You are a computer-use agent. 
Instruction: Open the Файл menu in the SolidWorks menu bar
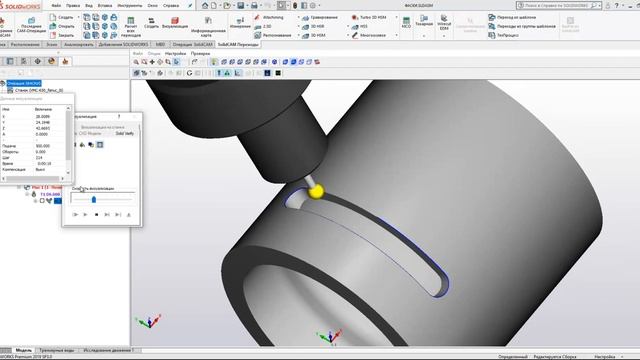[56, 6]
